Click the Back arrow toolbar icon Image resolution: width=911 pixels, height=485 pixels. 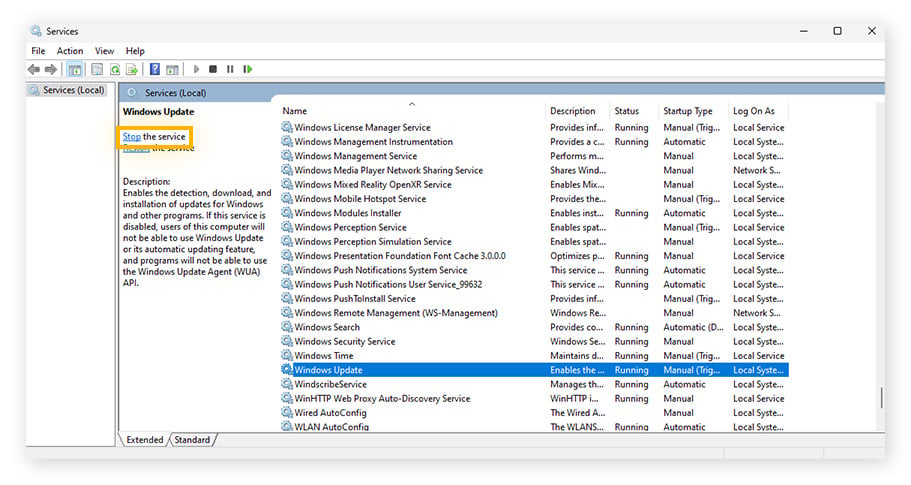coord(34,69)
